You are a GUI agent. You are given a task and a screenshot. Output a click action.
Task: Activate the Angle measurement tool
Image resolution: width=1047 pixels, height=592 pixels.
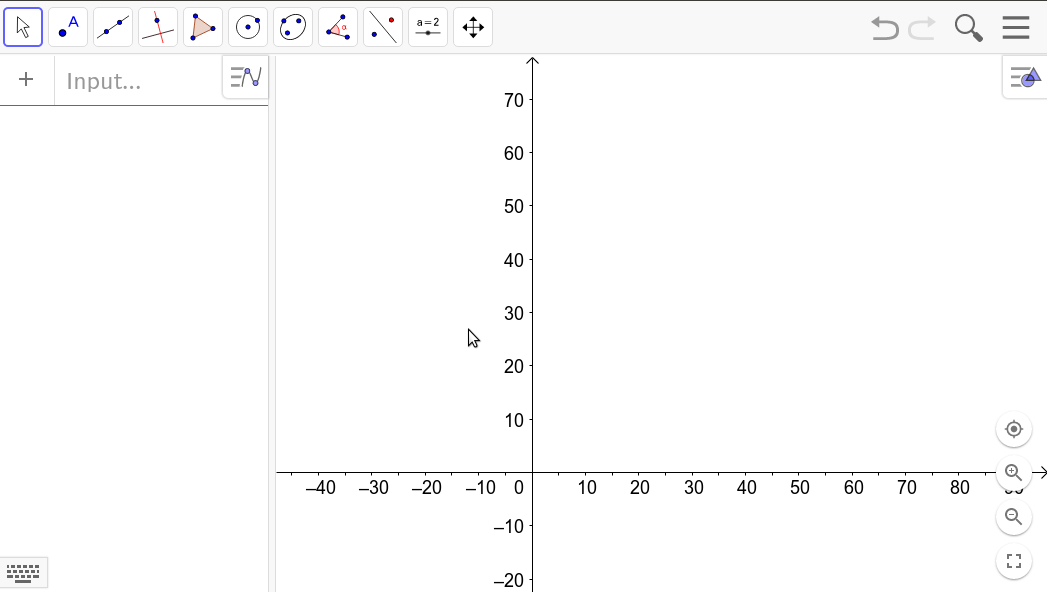pyautogui.click(x=337, y=27)
